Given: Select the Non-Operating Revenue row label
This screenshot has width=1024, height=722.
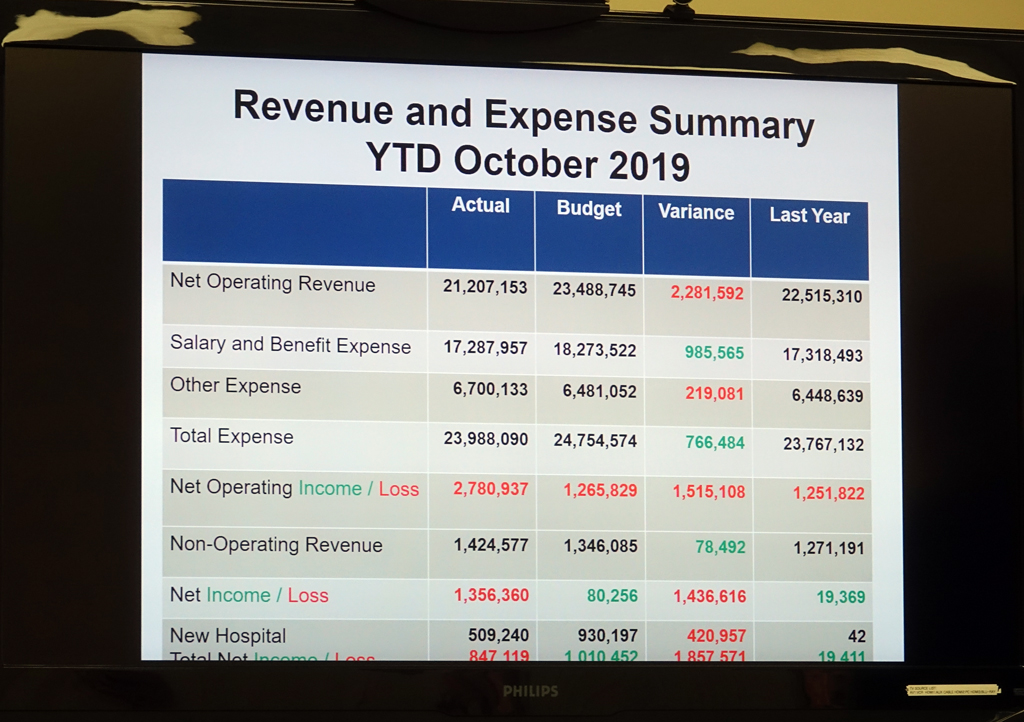Looking at the screenshot, I should 276,545.
